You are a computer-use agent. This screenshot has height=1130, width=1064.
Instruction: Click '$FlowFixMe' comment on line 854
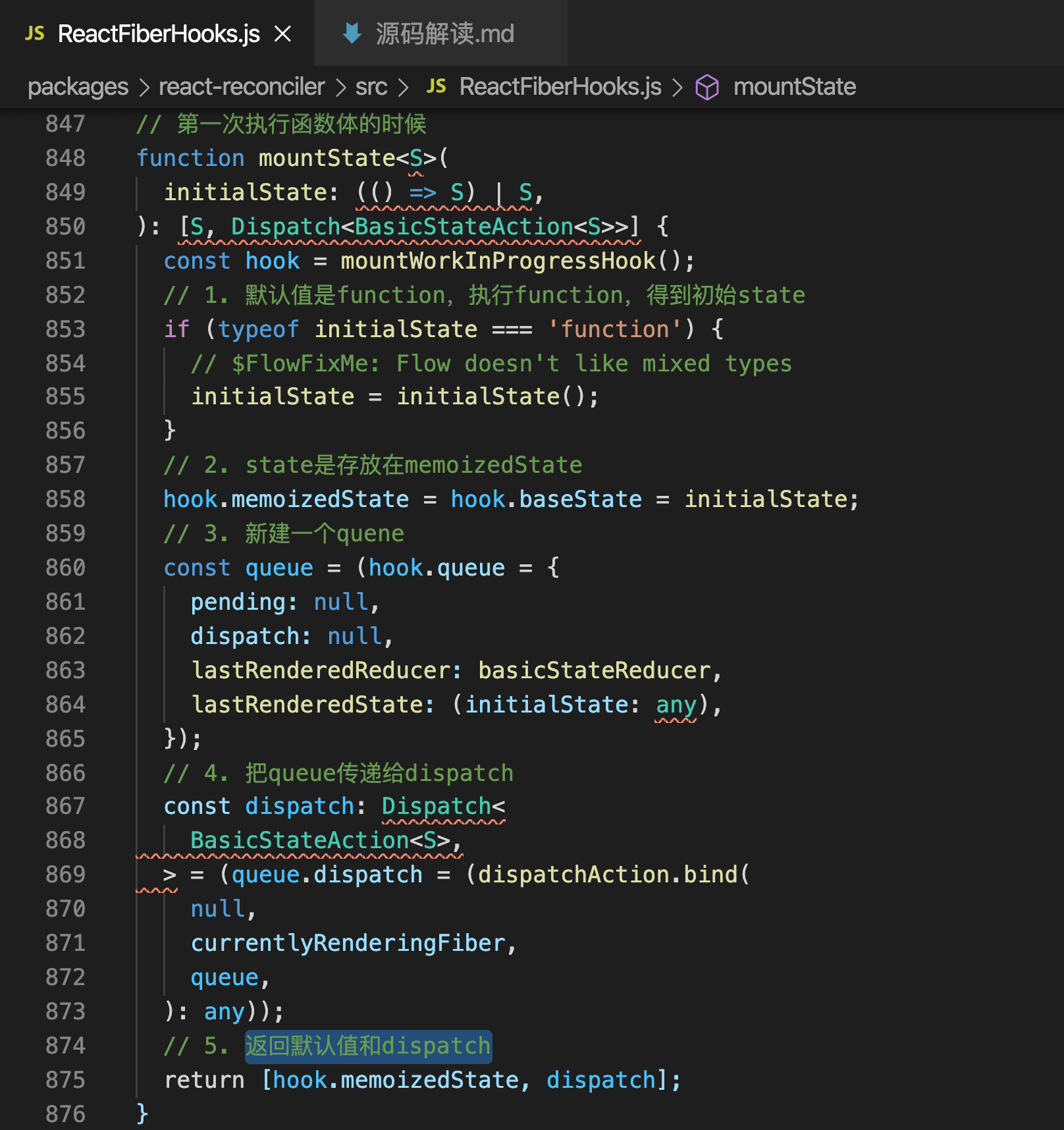(x=299, y=363)
